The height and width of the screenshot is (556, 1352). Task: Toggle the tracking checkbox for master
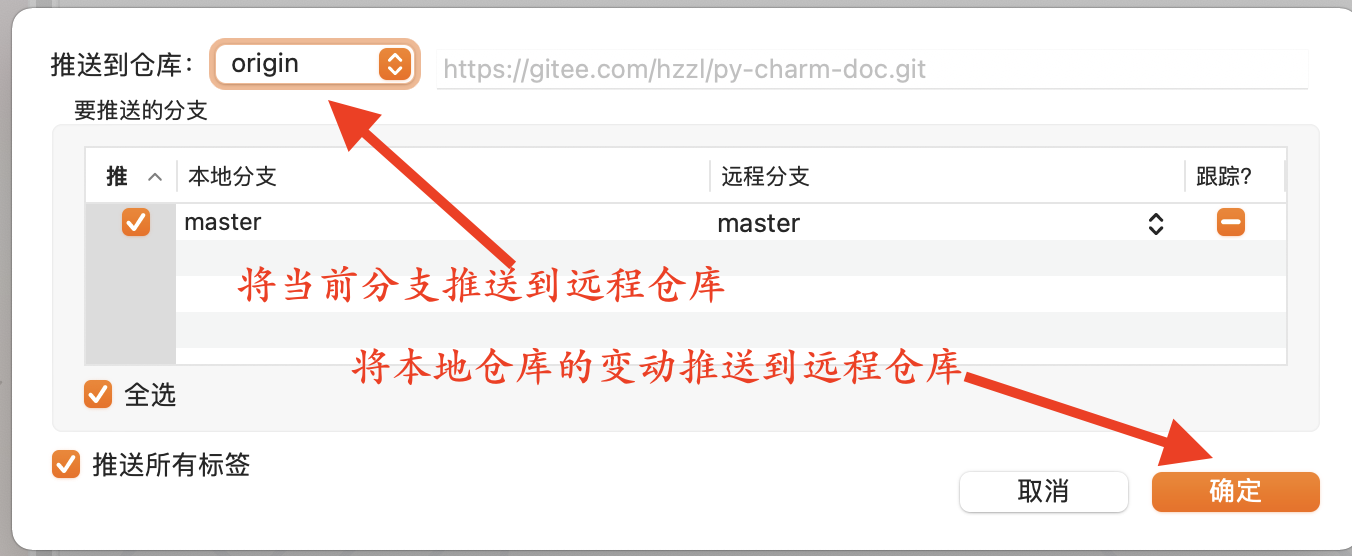point(1231,222)
